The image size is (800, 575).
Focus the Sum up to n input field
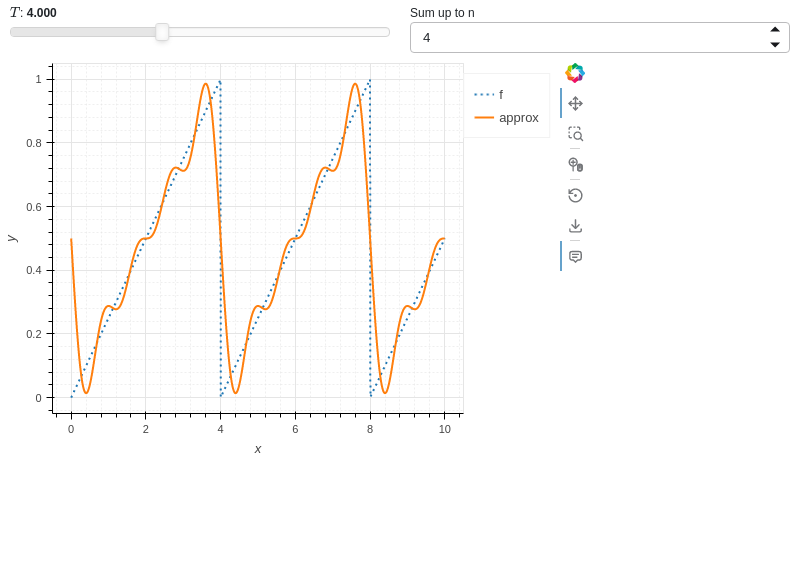click(x=600, y=37)
